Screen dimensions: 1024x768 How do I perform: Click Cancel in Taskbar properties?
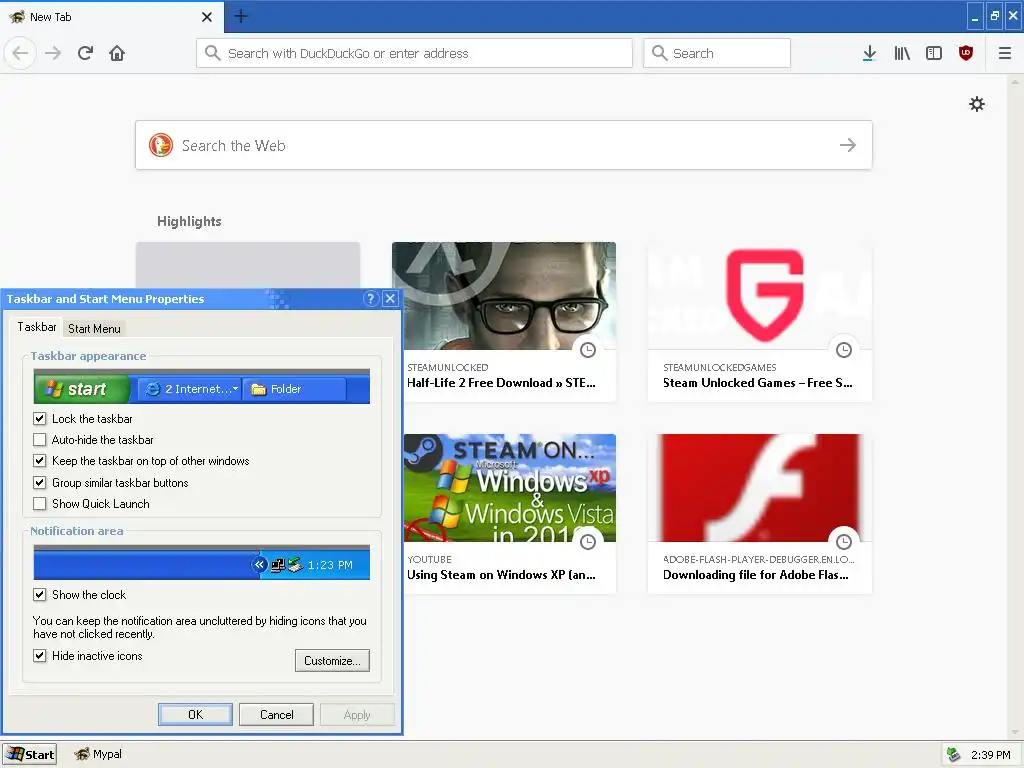276,714
